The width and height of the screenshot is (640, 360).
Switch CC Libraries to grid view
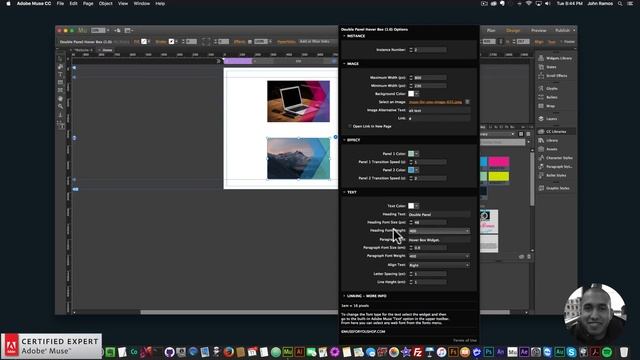coord(521,134)
